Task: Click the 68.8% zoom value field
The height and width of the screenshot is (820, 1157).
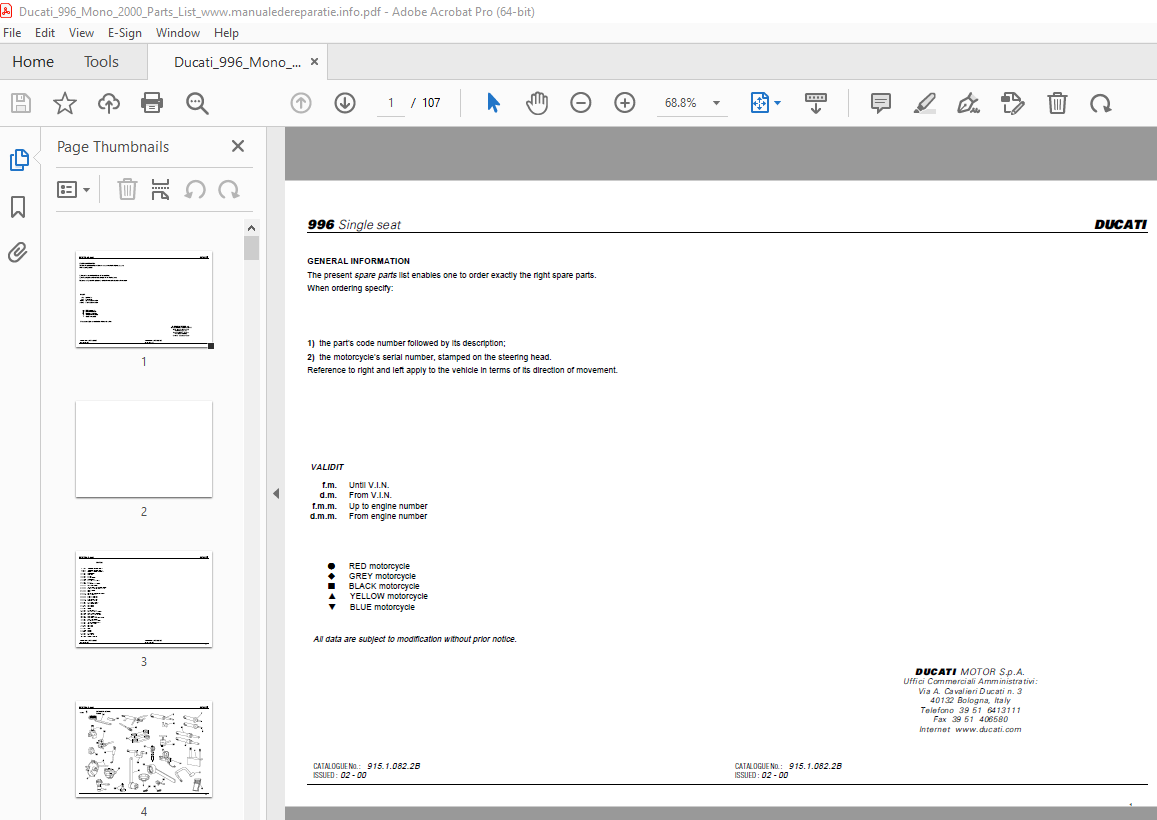Action: [x=681, y=103]
